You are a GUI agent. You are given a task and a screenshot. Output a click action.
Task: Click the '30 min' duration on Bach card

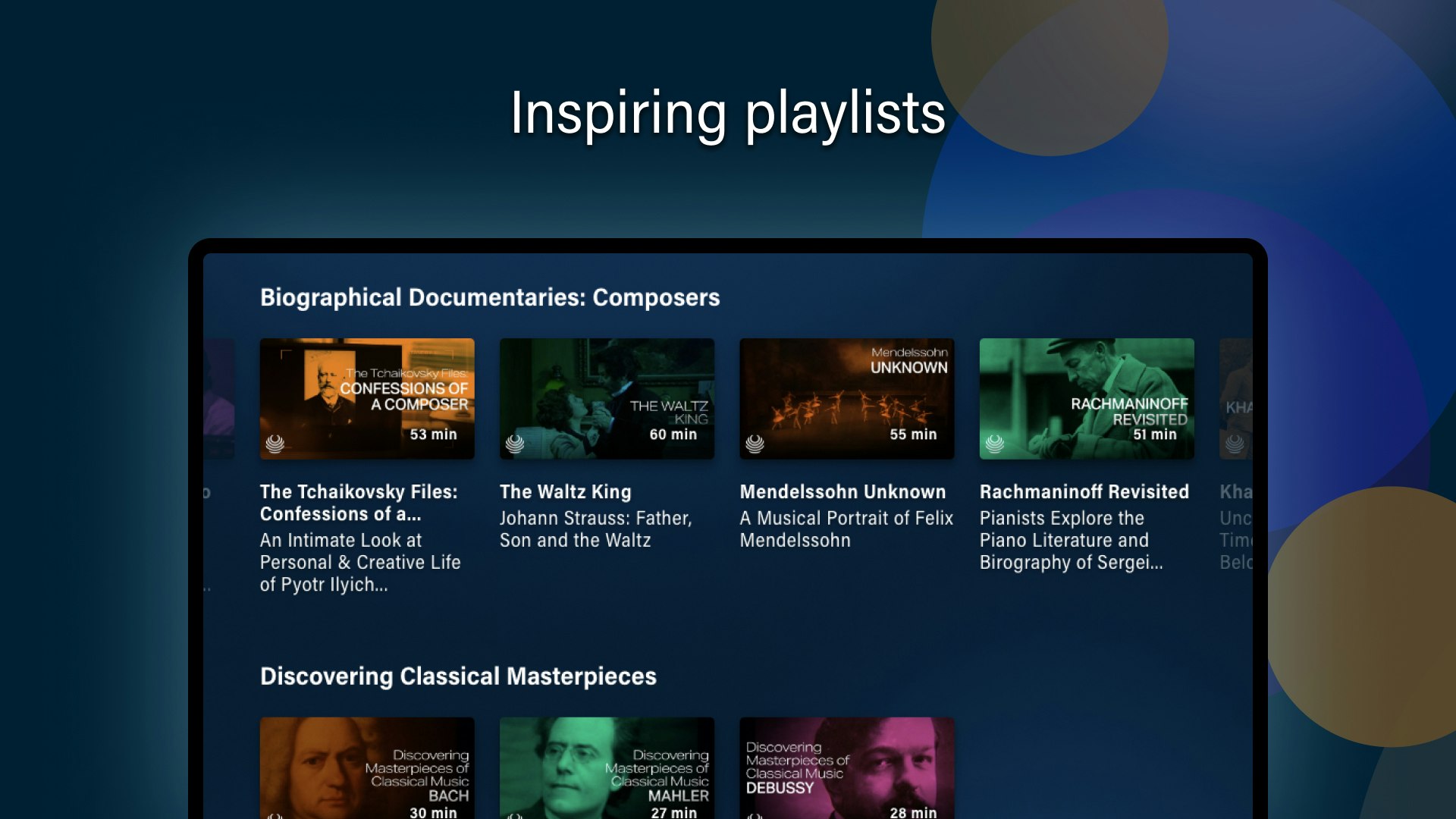[434, 812]
